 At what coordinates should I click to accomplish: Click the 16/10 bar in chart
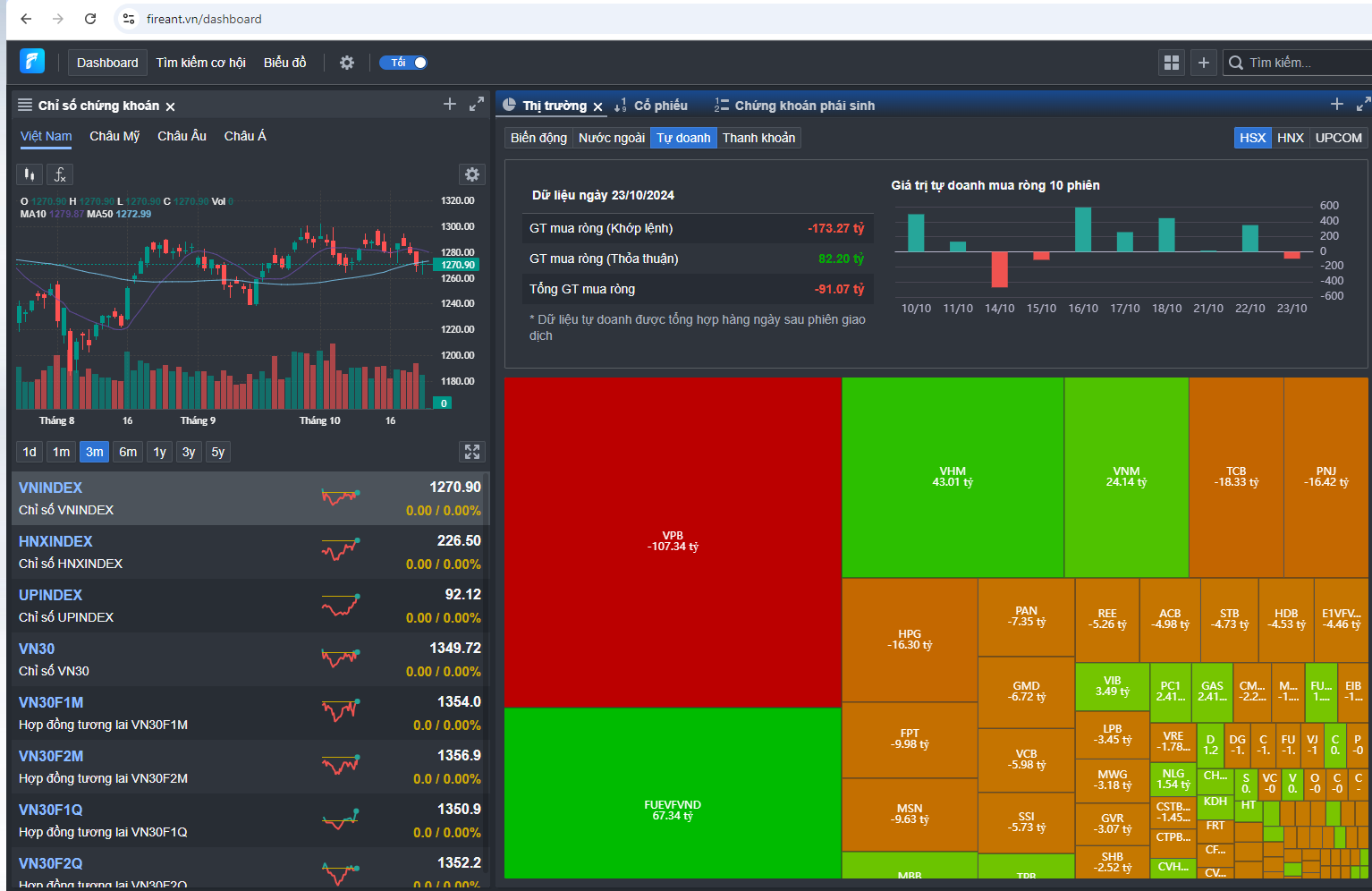click(x=1083, y=229)
